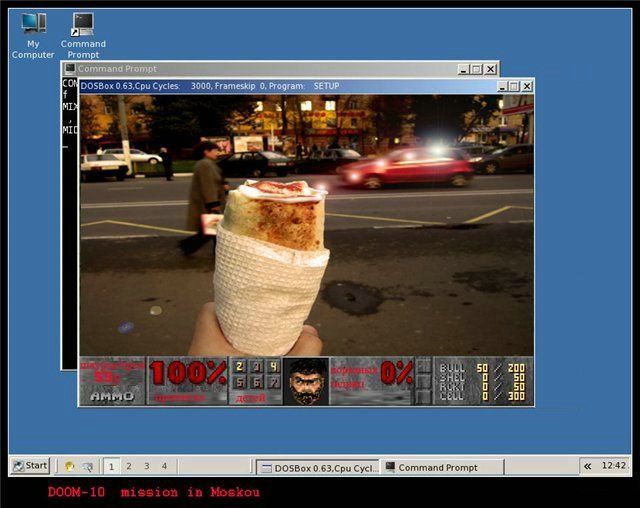Screen dimensions: 640x508
Task: Select the DOSBox taskbar button
Action: pyautogui.click(x=317, y=467)
